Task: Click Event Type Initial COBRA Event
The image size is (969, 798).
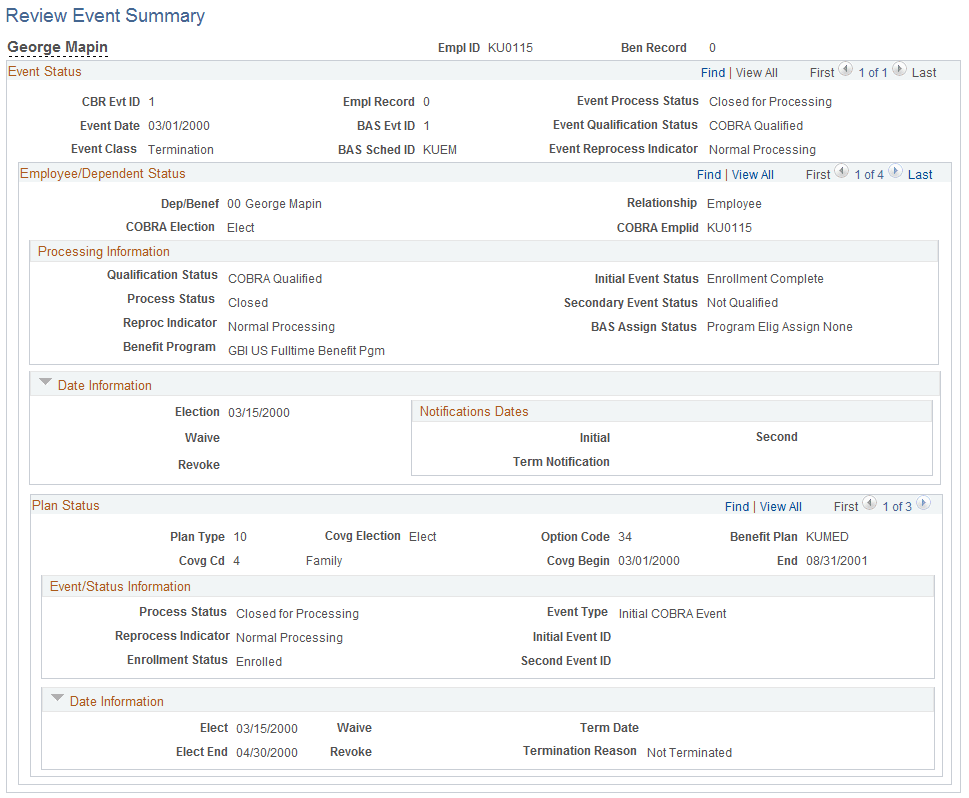Action: 672,614
